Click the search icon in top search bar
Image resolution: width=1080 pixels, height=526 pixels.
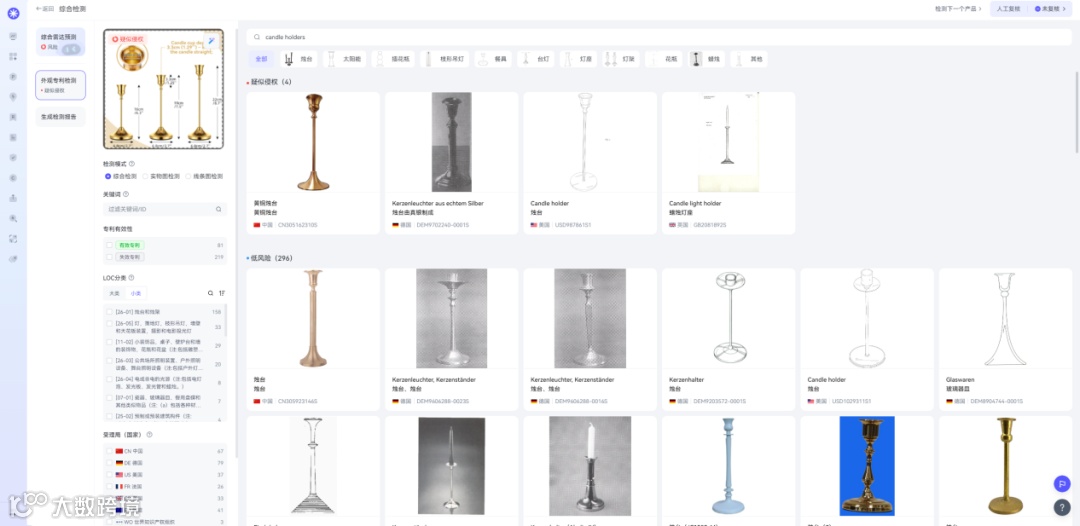(x=258, y=37)
